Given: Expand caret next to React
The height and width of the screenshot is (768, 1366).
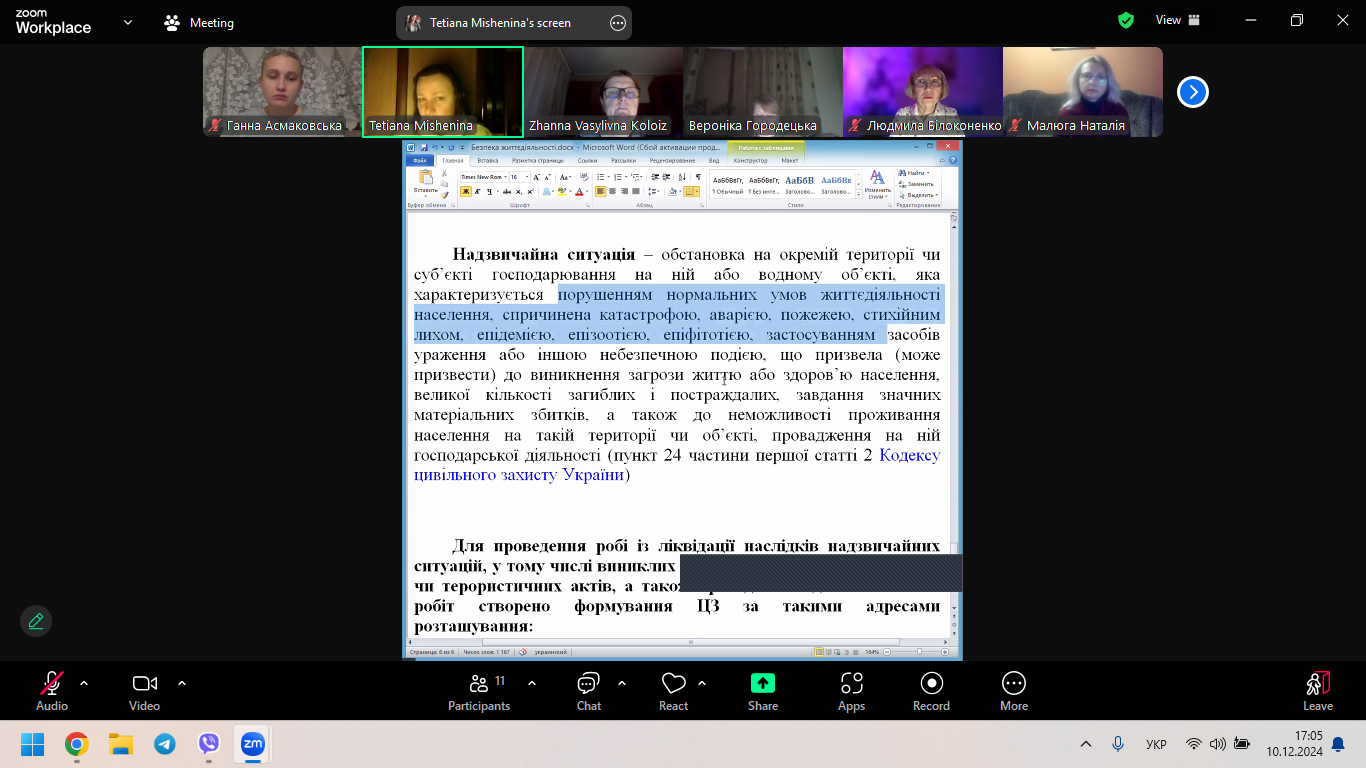Looking at the screenshot, I should point(702,683).
